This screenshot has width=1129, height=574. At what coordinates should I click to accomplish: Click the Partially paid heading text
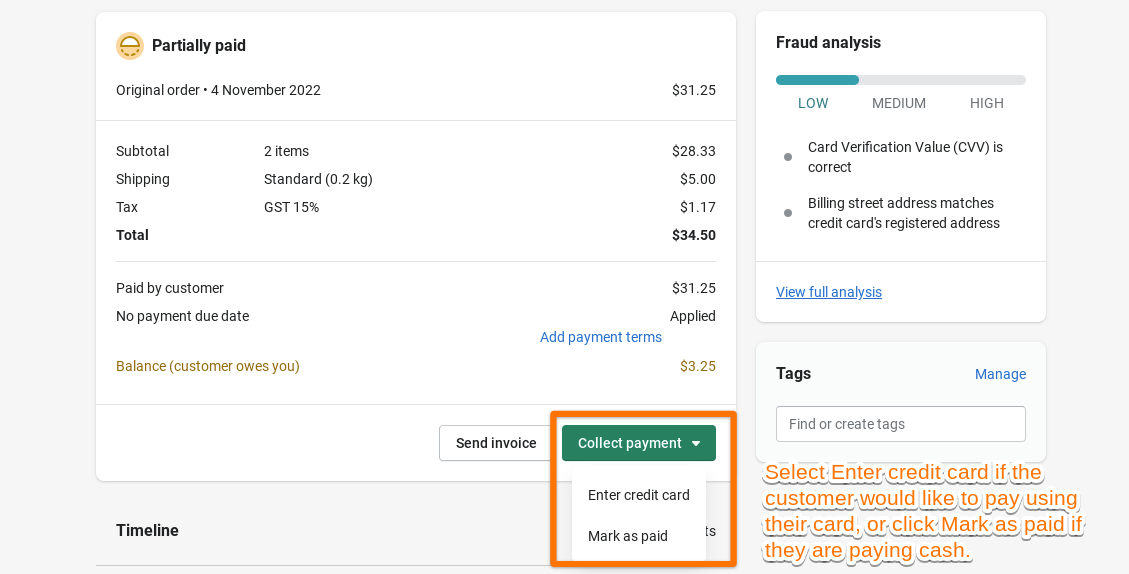(x=199, y=46)
